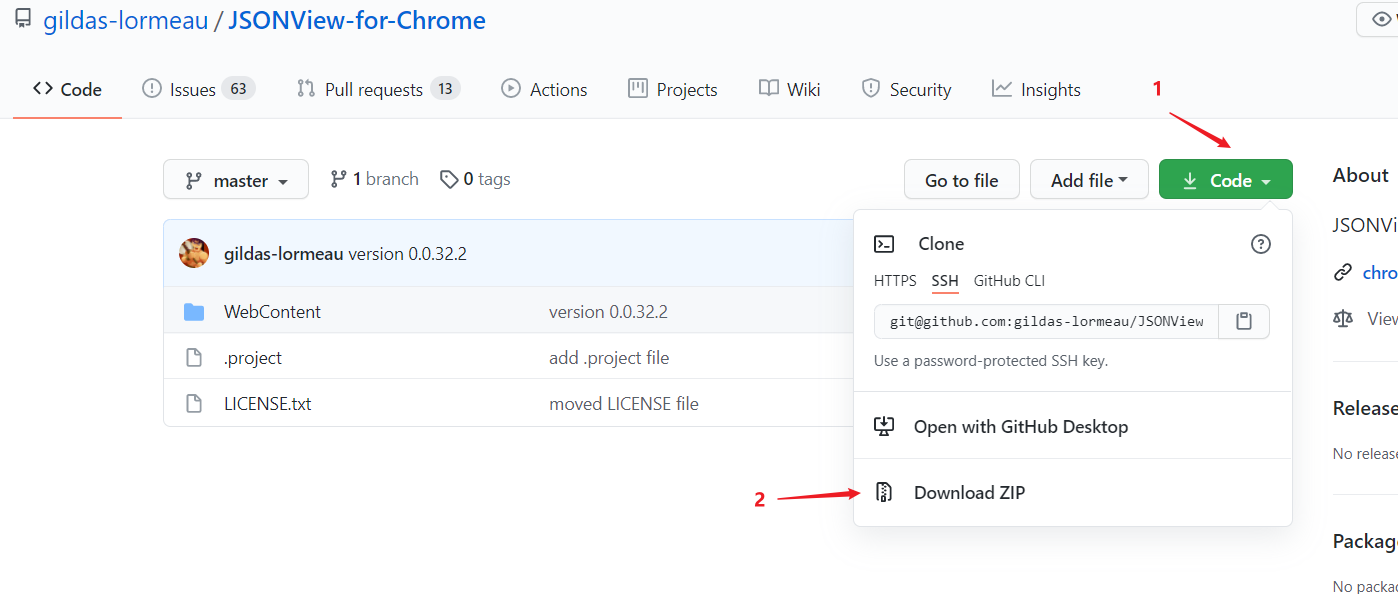Click the Clone terminal icon
Image resolution: width=1398 pixels, height=594 pixels.
pos(884,244)
